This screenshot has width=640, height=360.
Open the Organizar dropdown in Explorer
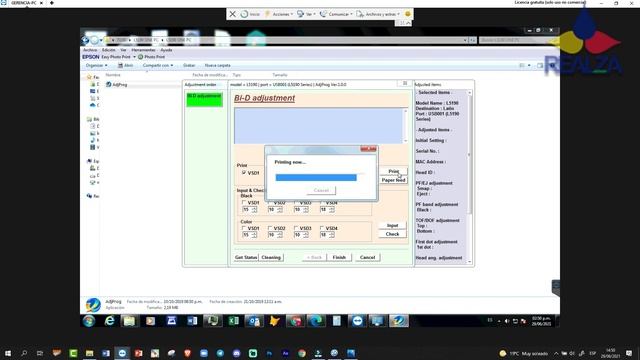[96, 65]
